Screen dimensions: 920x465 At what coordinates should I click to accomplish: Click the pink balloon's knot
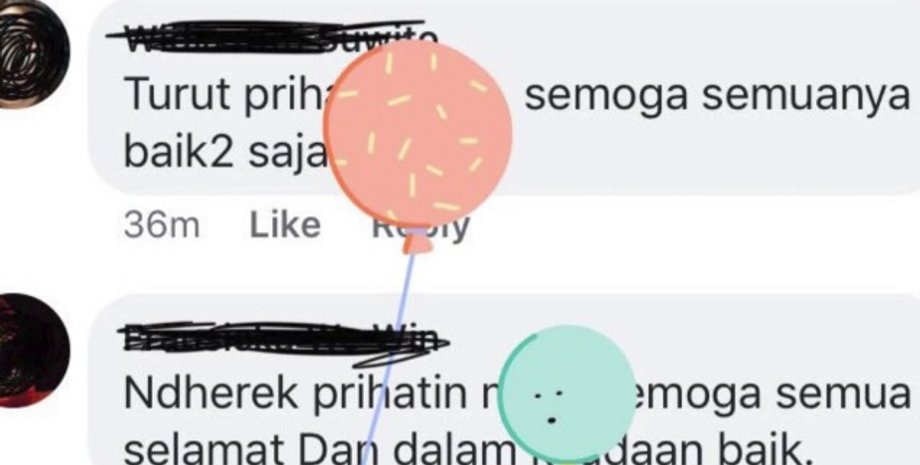point(417,242)
